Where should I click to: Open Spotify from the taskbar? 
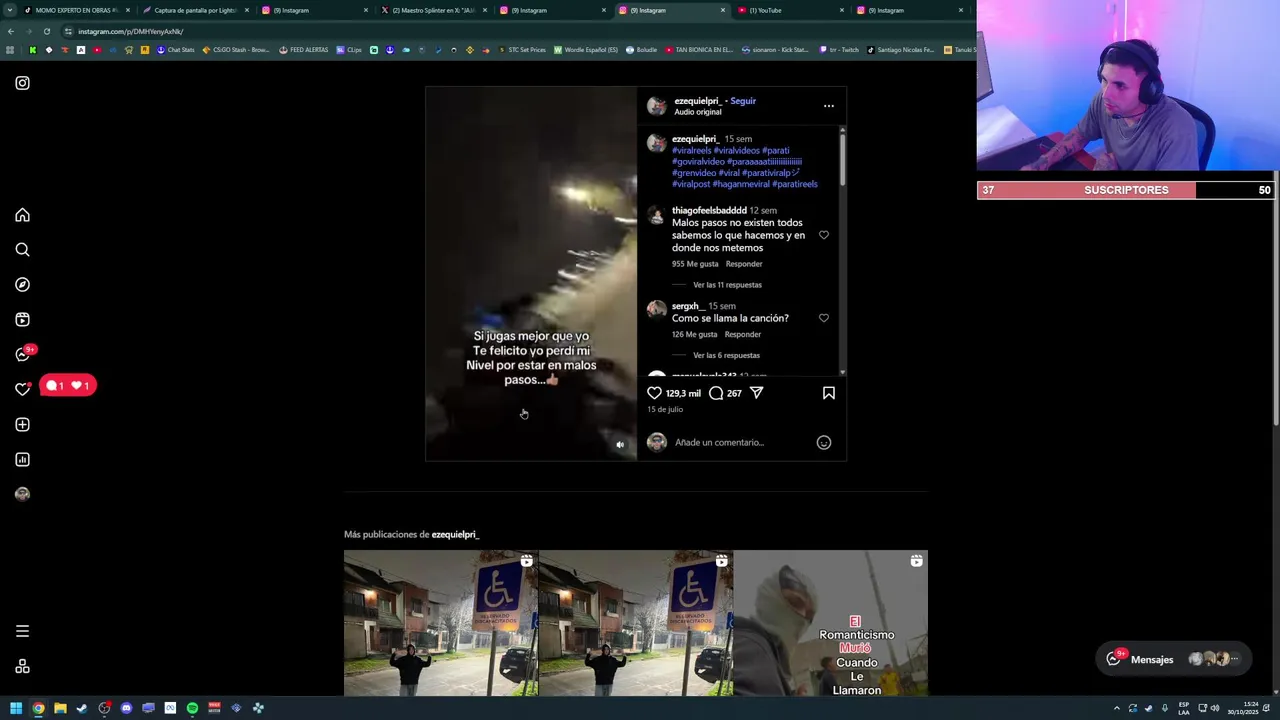coord(192,708)
